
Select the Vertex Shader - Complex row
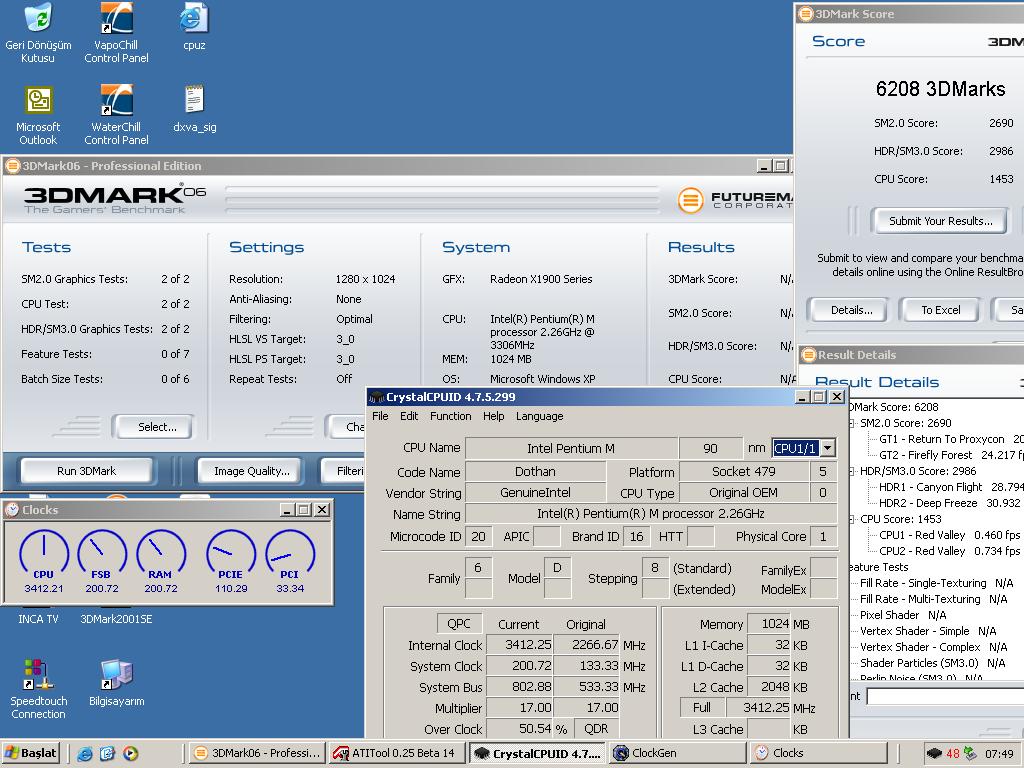click(x=934, y=647)
